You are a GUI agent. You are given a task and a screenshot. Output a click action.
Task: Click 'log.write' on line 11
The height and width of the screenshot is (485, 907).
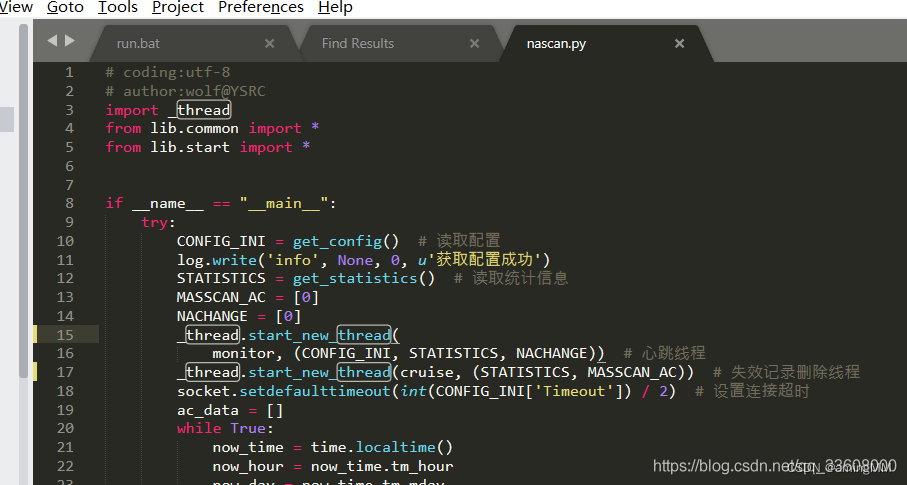pyautogui.click(x=217, y=260)
